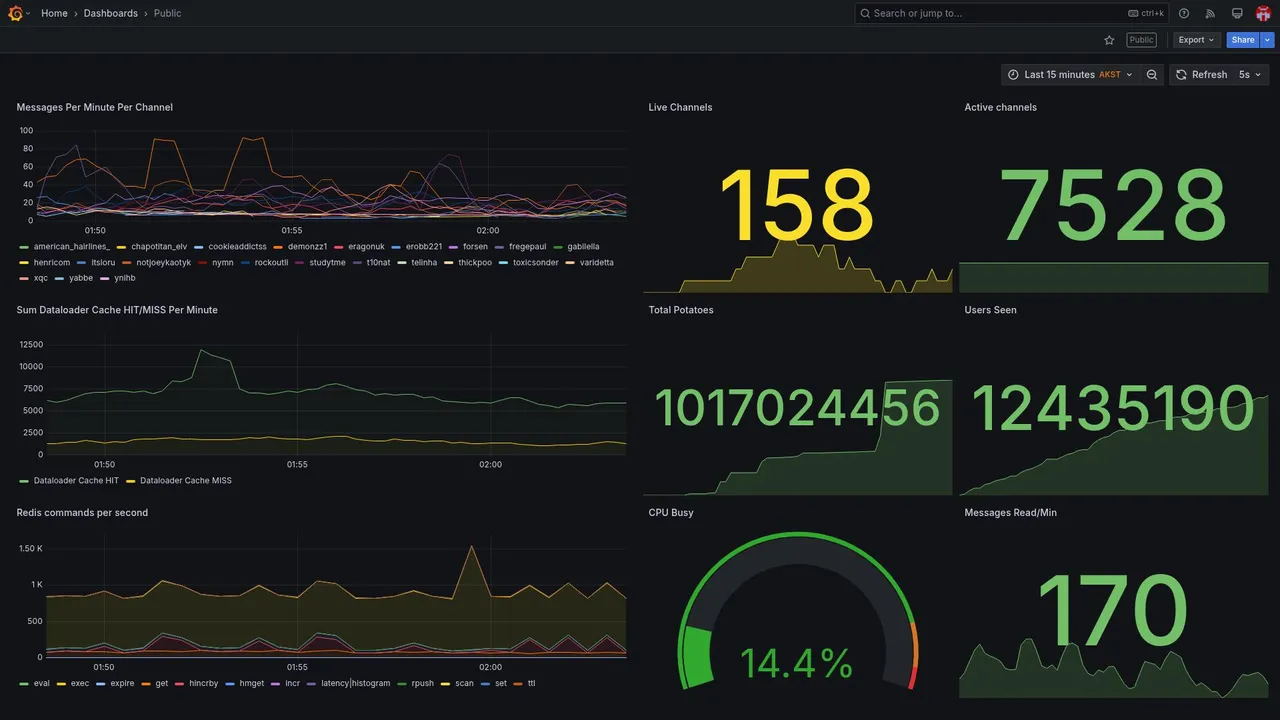Image resolution: width=1280 pixels, height=720 pixels.
Task: Open the Last 15 minutes time picker
Action: (x=1070, y=75)
